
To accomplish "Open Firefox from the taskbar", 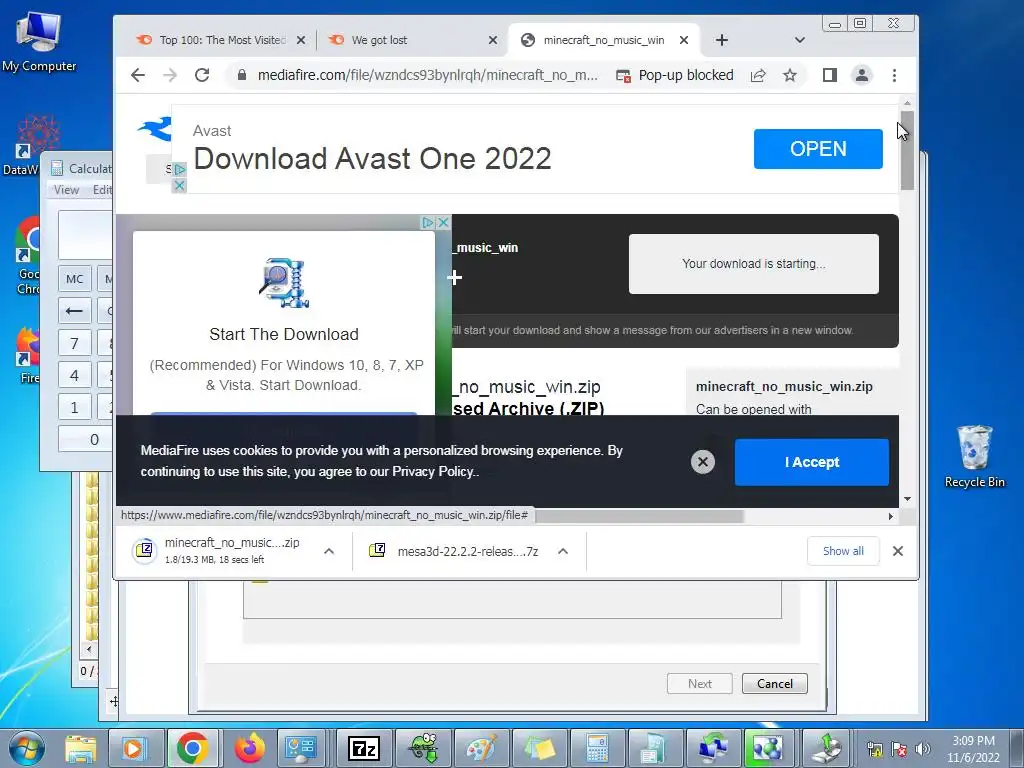I will coord(249,748).
